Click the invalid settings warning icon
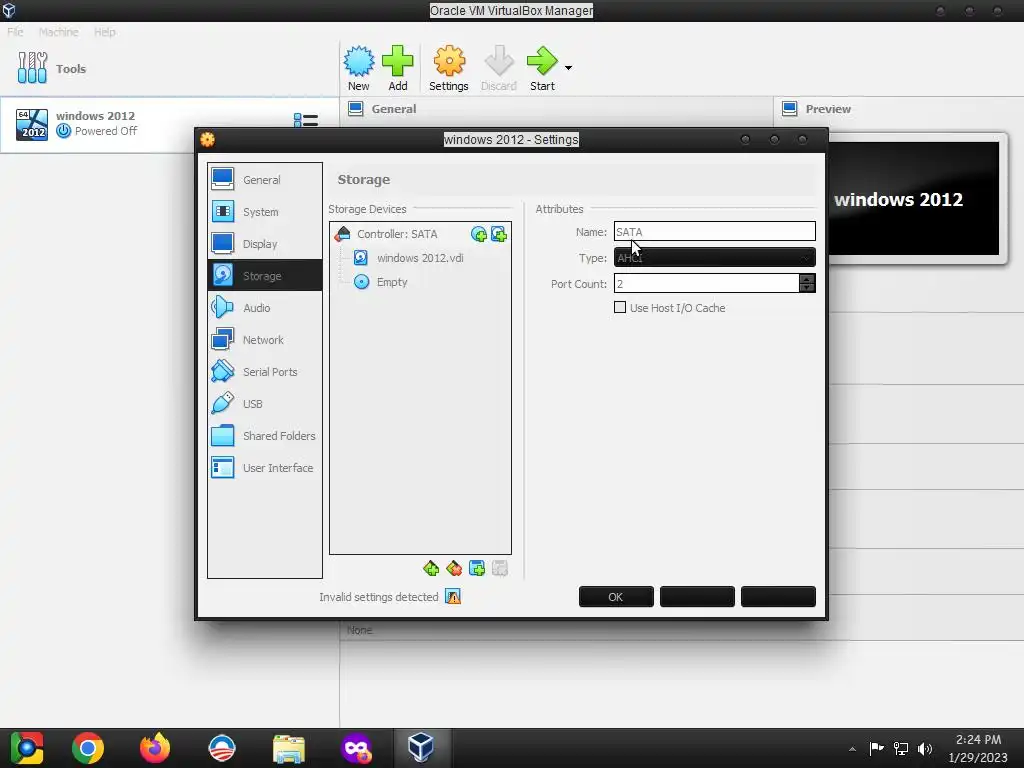The width and height of the screenshot is (1024, 768). point(453,596)
